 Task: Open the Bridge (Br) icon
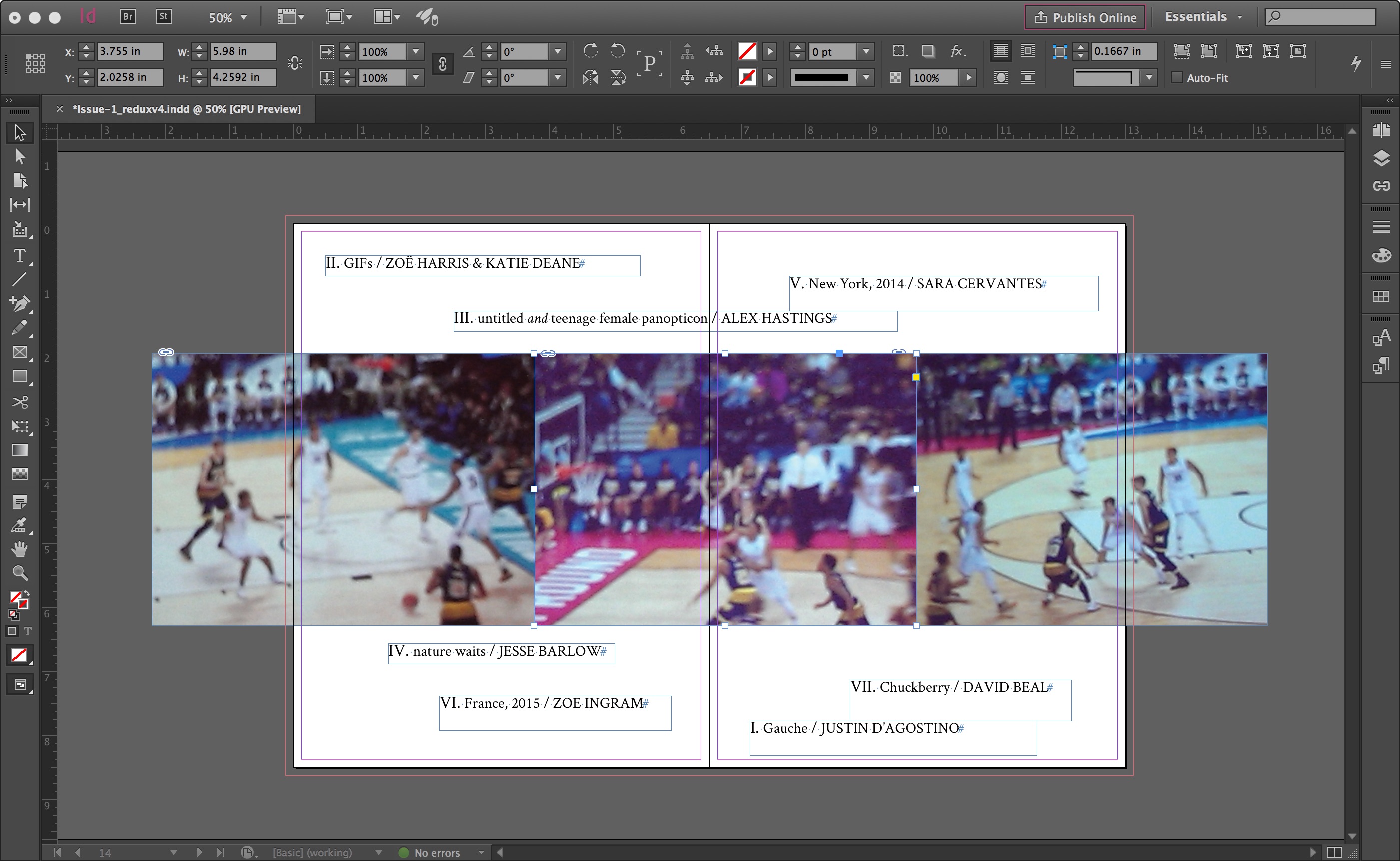(x=128, y=16)
